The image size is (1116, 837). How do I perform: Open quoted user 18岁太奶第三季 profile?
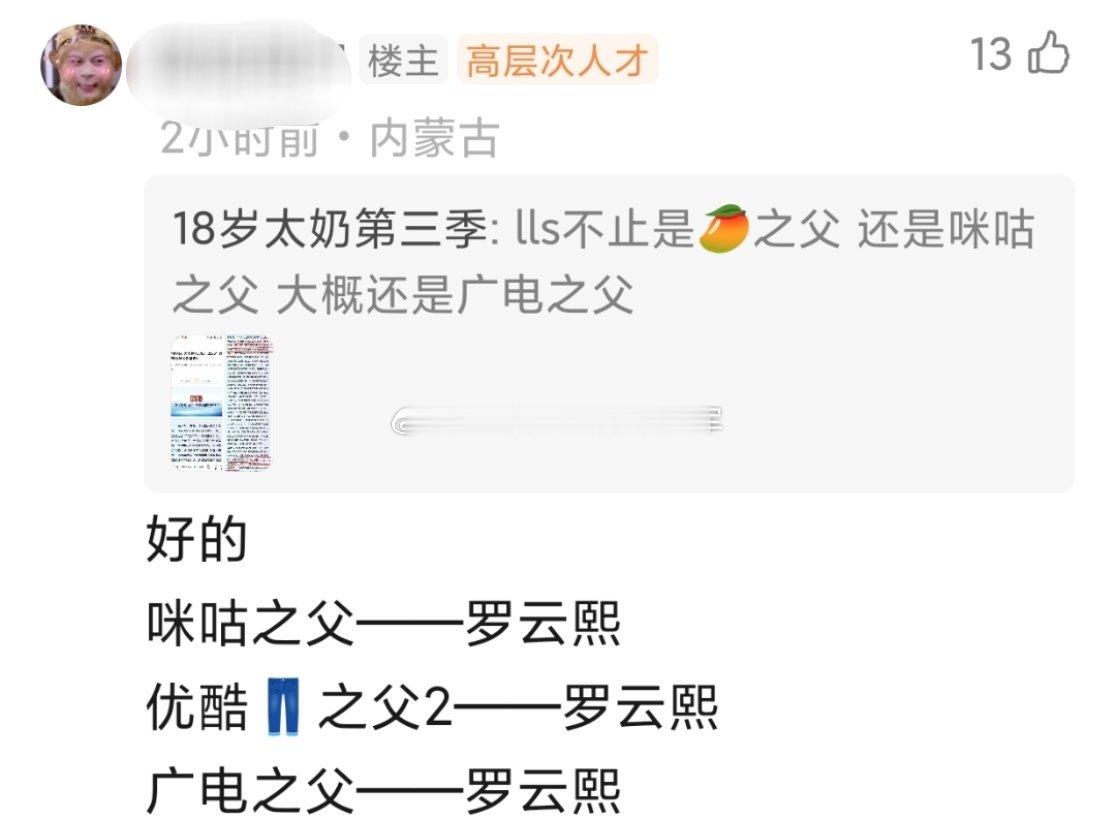pos(330,229)
